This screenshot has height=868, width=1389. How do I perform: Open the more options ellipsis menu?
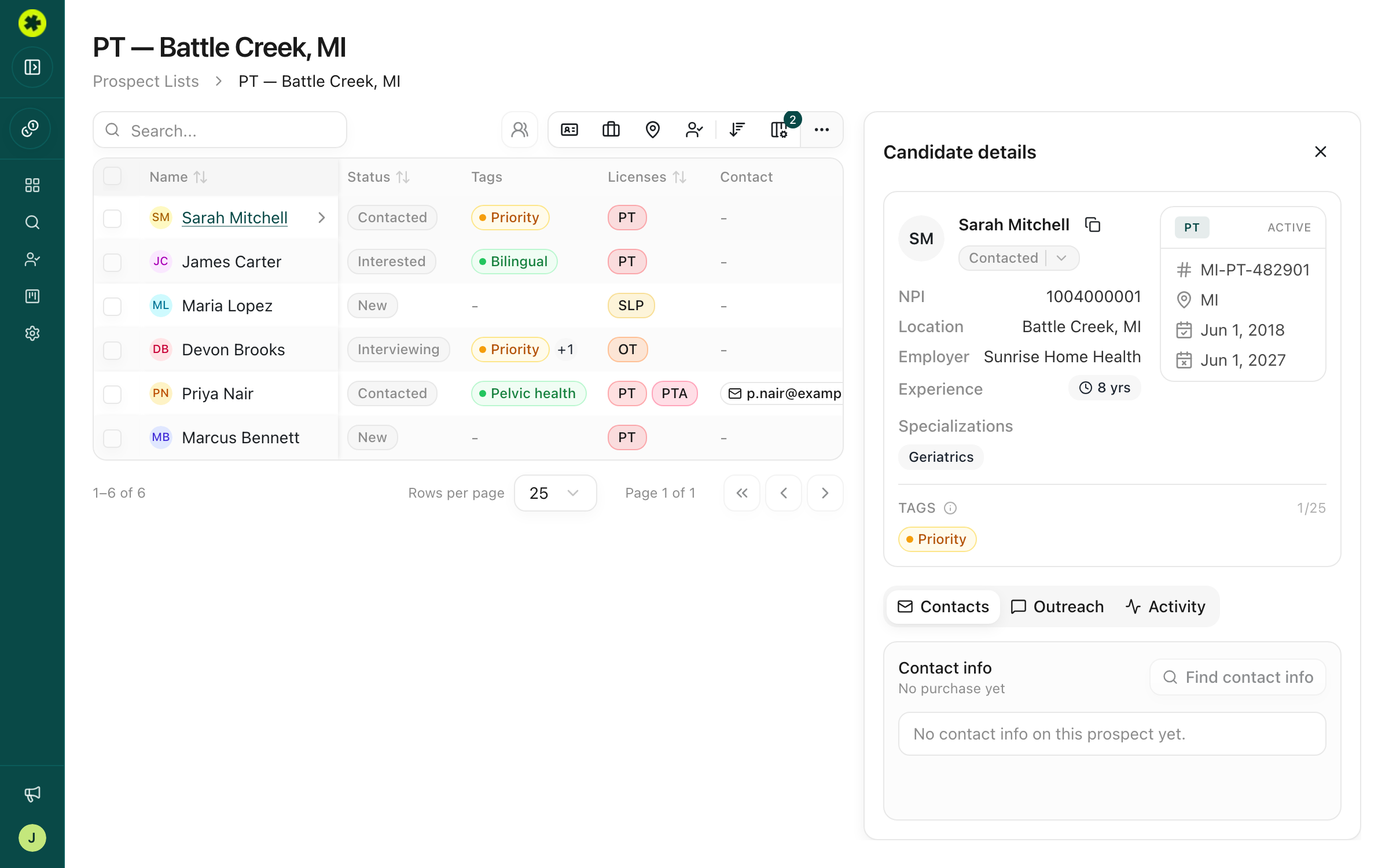821,130
